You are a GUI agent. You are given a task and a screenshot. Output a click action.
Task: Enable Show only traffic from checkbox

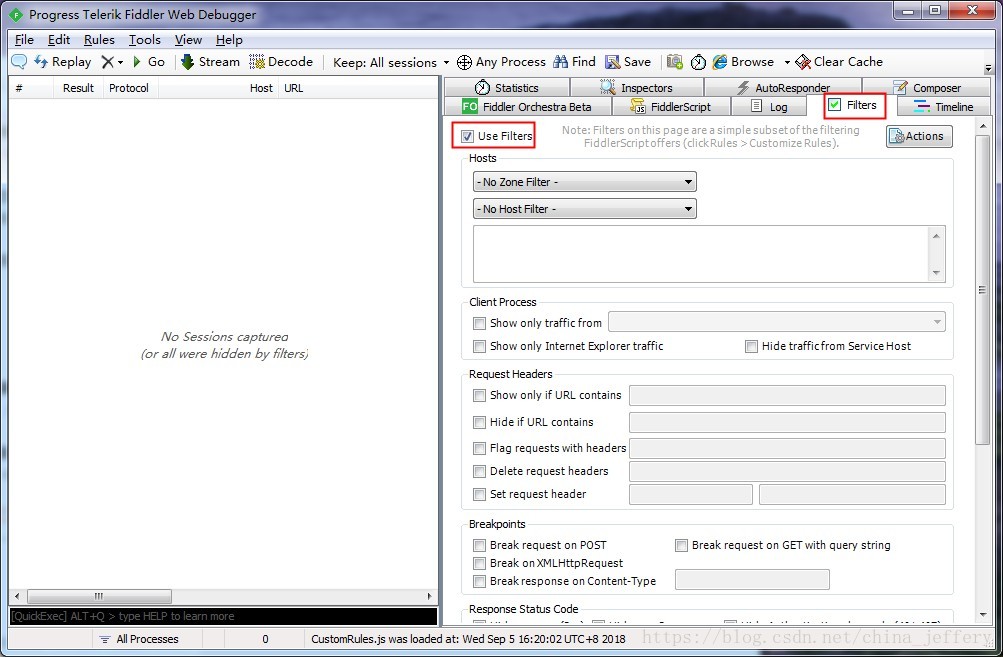coord(479,324)
